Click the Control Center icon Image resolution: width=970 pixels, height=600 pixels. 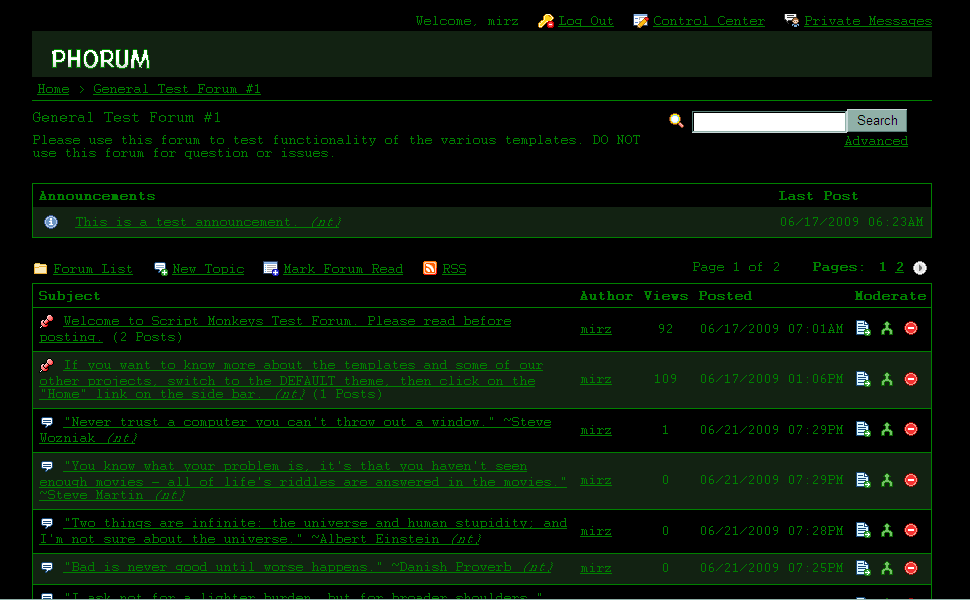pyautogui.click(x=641, y=21)
